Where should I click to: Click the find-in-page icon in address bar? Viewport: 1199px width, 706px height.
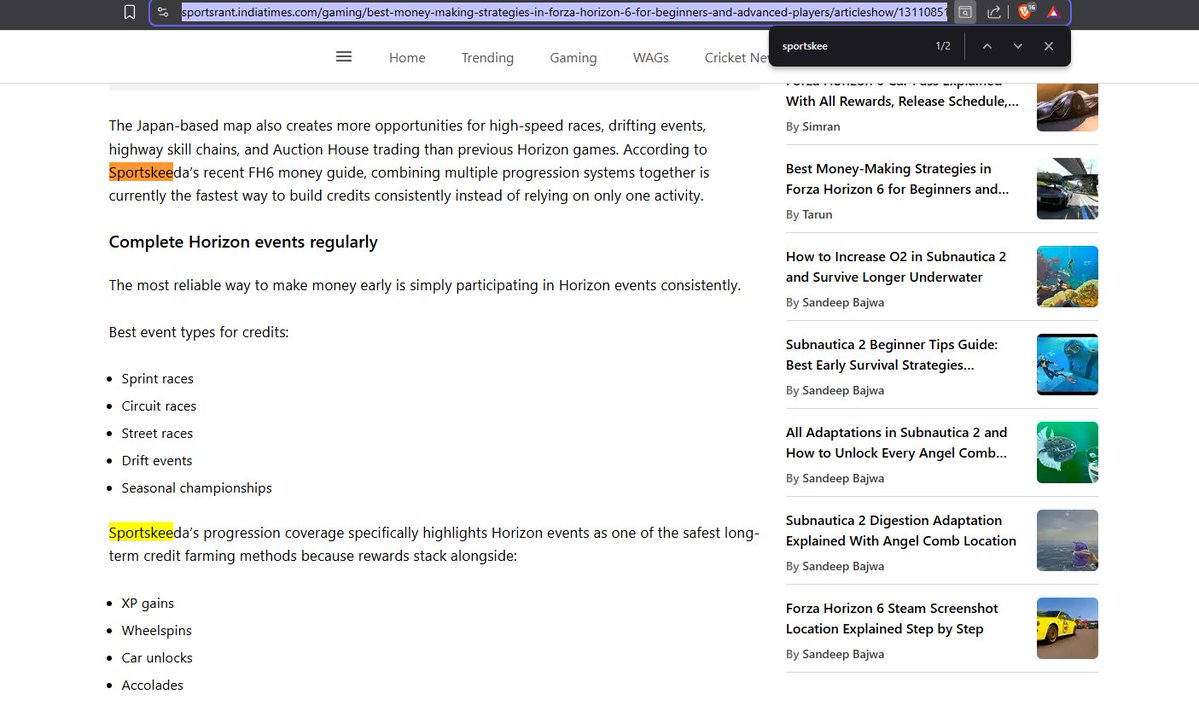(965, 12)
